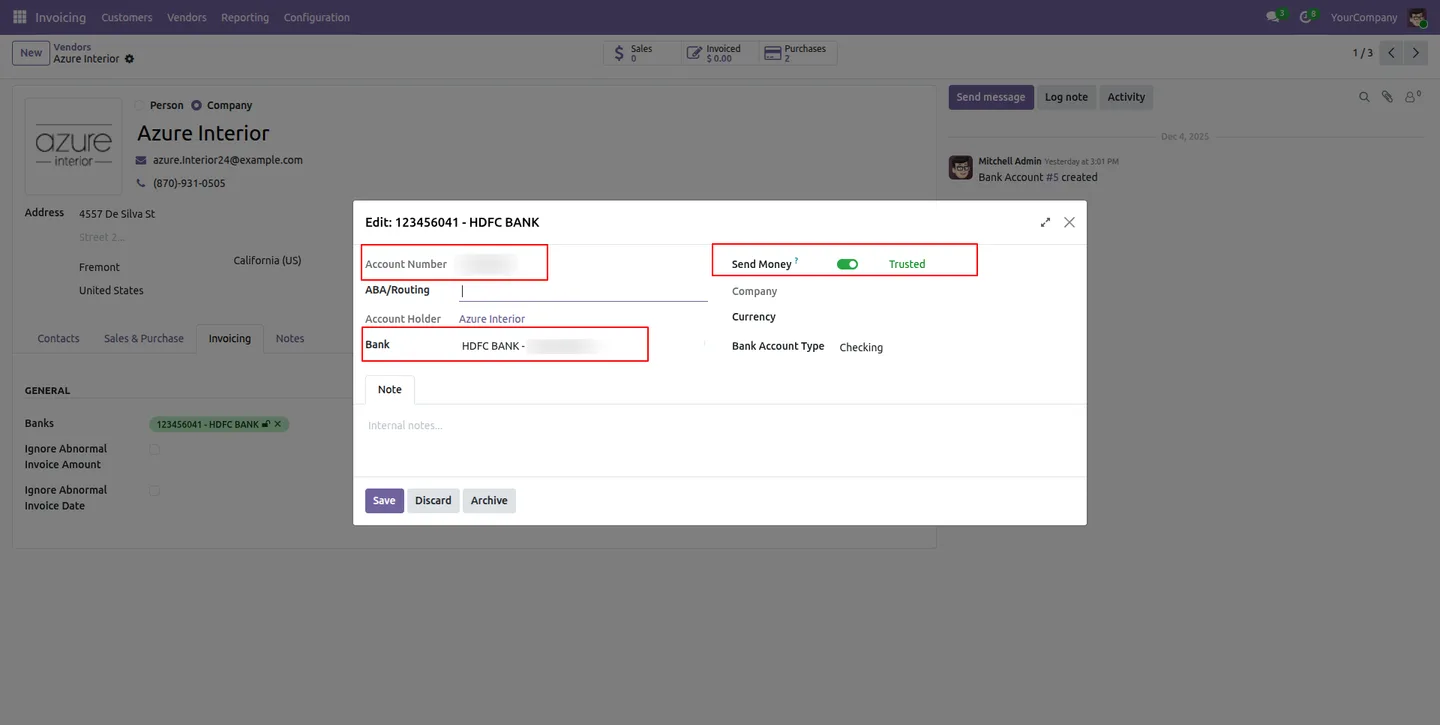Select the Company radio button
The height and width of the screenshot is (725, 1440).
pos(196,105)
